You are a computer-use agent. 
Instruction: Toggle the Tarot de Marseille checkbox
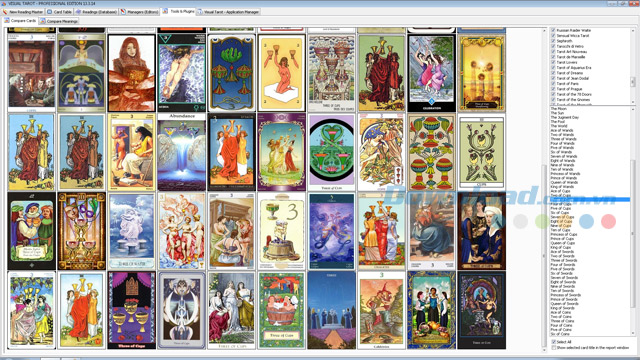pos(553,57)
